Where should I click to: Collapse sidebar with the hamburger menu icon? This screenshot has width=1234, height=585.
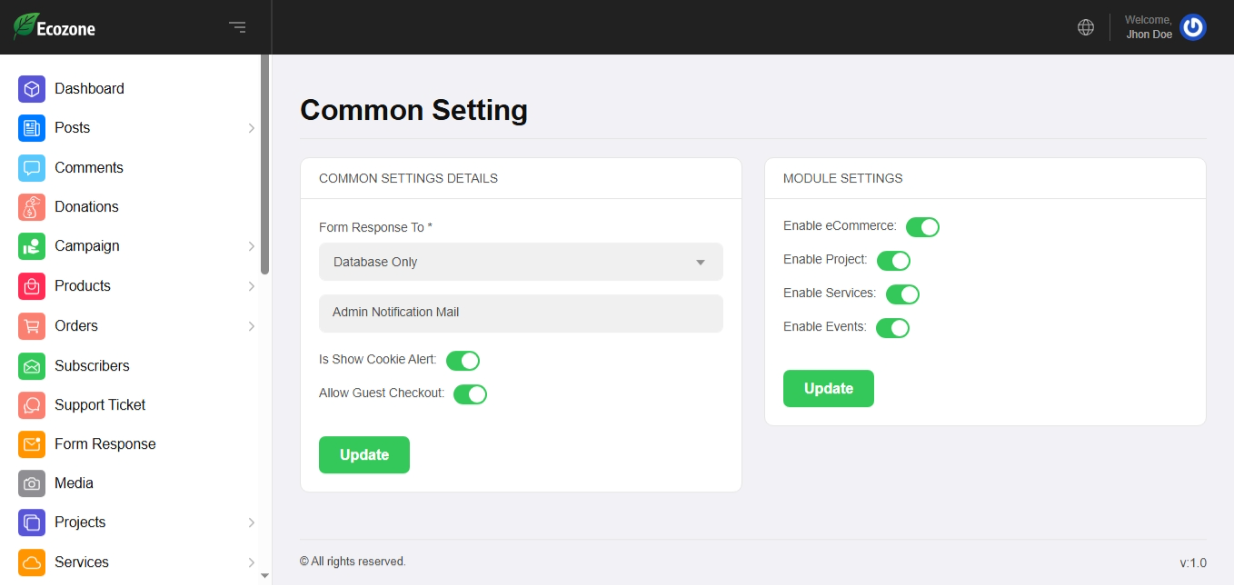point(237,27)
